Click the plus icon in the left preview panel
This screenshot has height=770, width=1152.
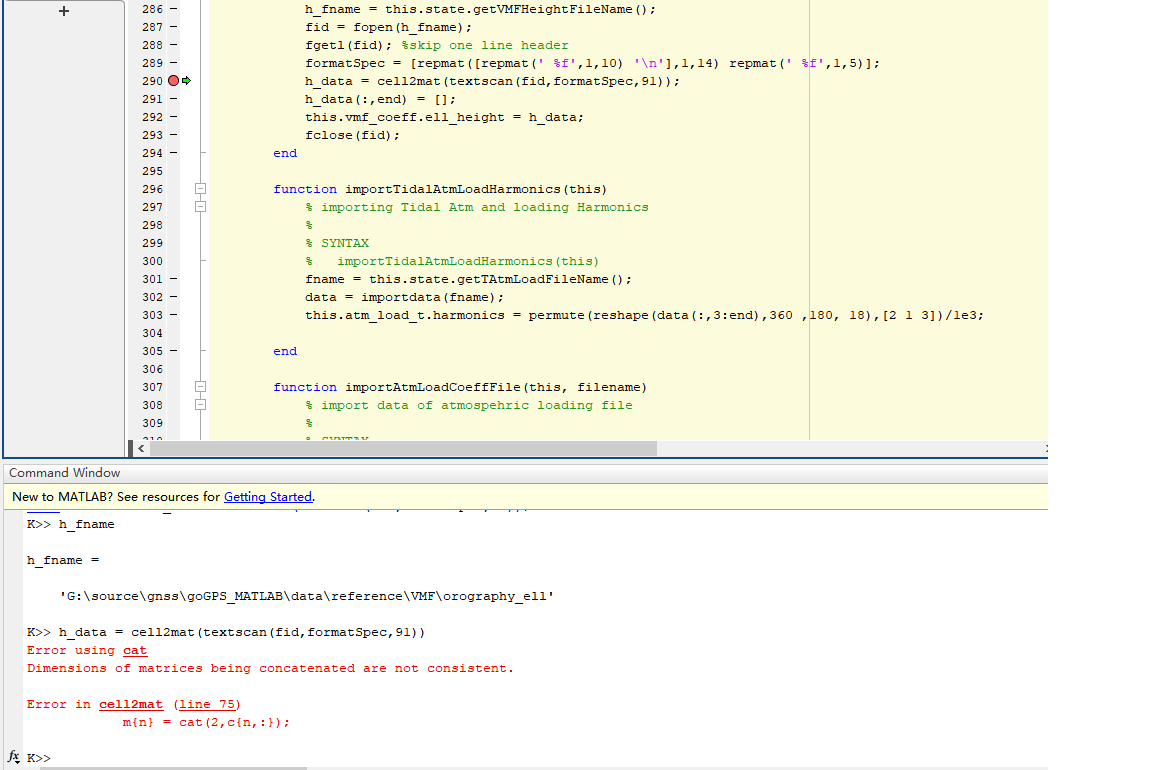[63, 11]
